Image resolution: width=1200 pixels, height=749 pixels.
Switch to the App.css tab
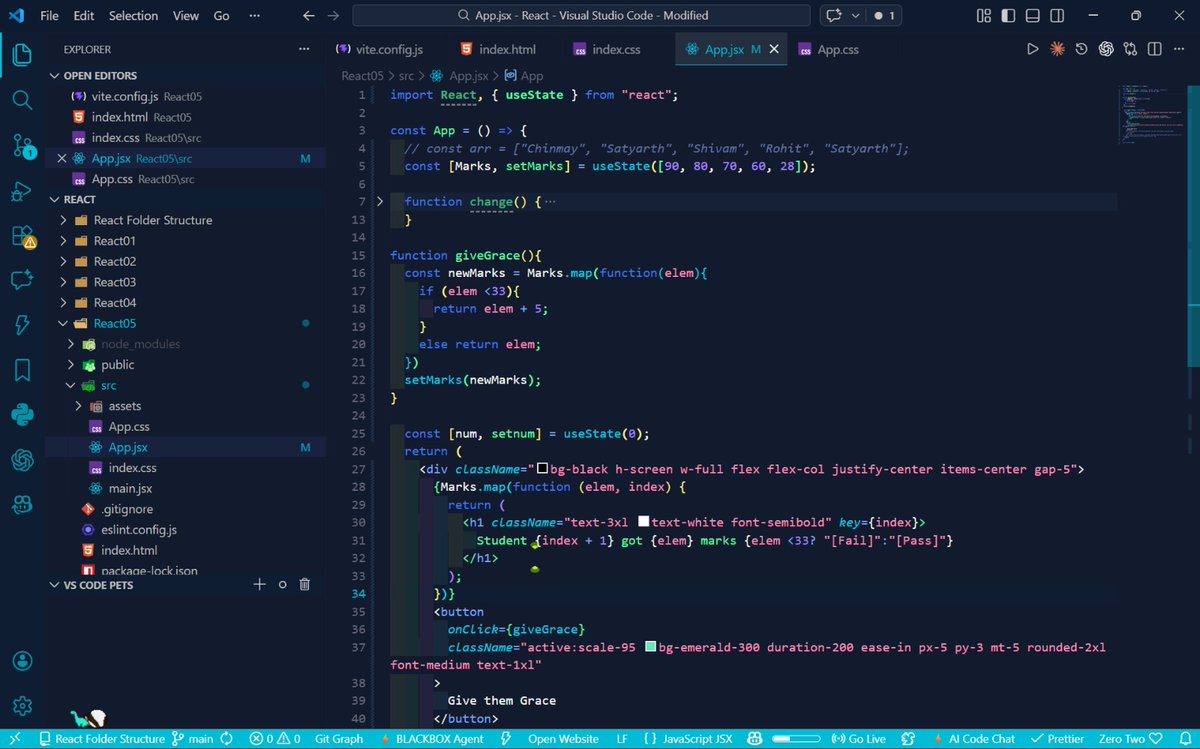tap(829, 49)
